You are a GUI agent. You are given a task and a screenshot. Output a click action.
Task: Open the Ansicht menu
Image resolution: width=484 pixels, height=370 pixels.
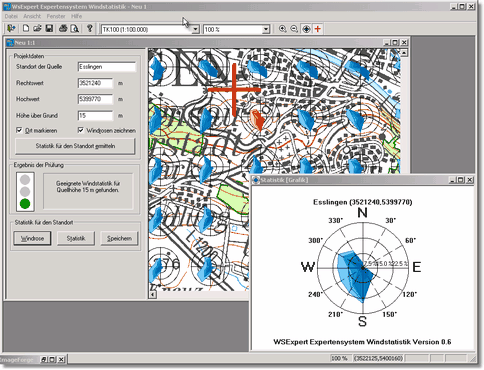(x=32, y=16)
